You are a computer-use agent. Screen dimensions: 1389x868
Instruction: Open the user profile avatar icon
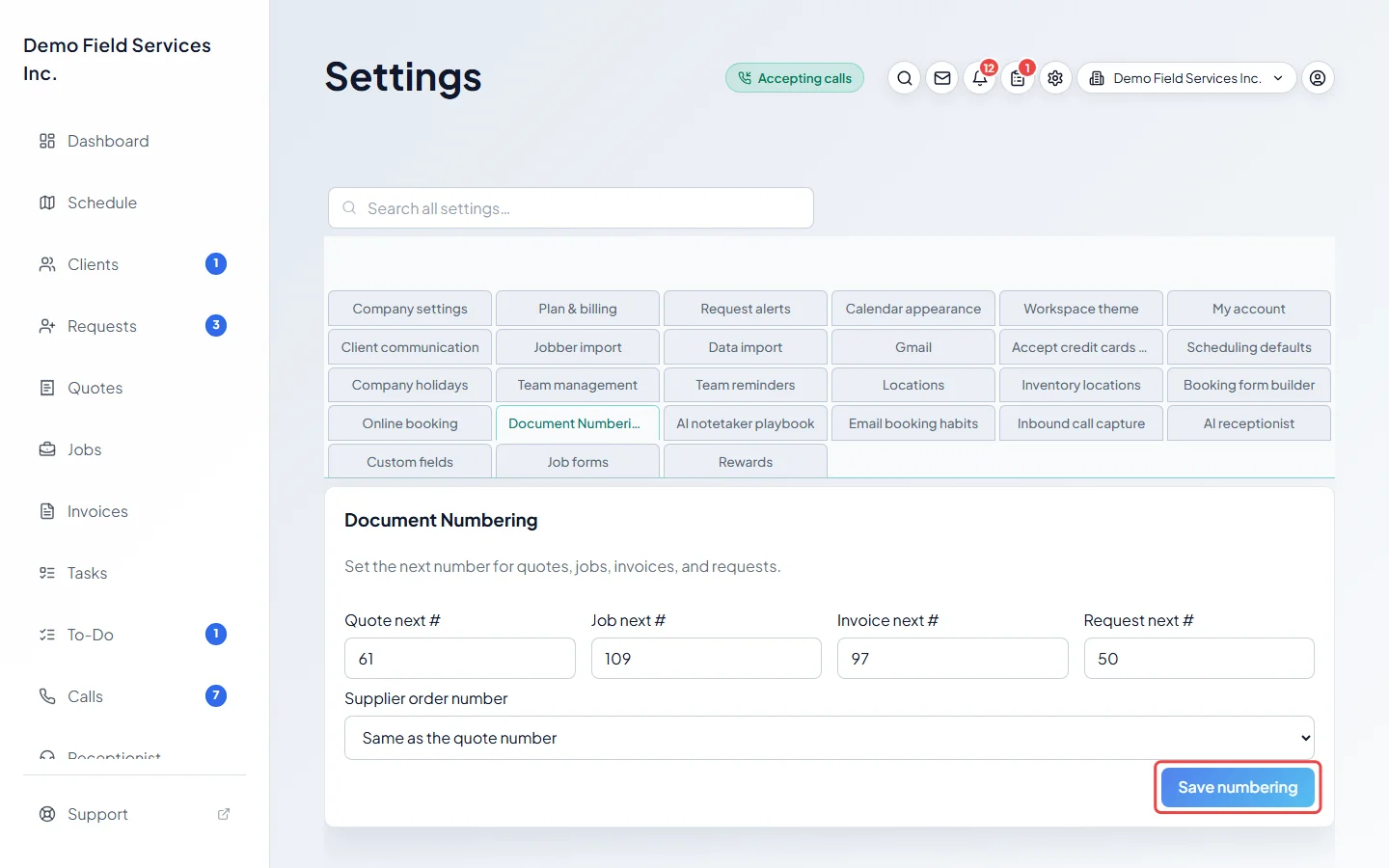(x=1318, y=78)
